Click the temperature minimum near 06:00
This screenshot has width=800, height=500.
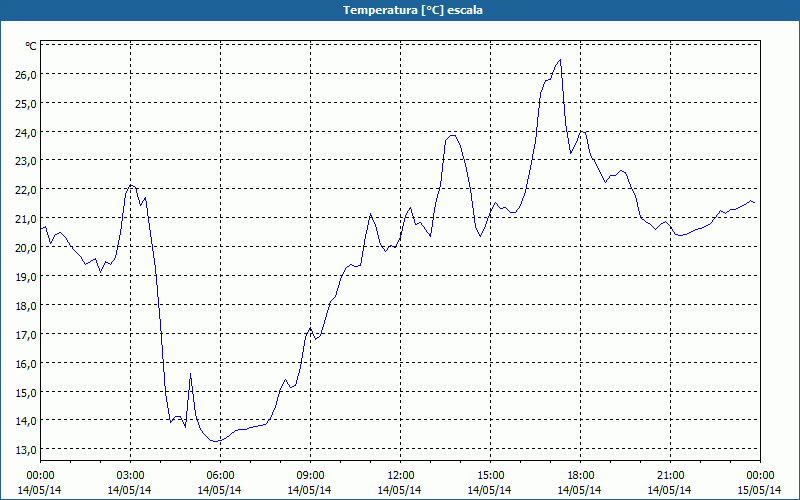point(216,441)
